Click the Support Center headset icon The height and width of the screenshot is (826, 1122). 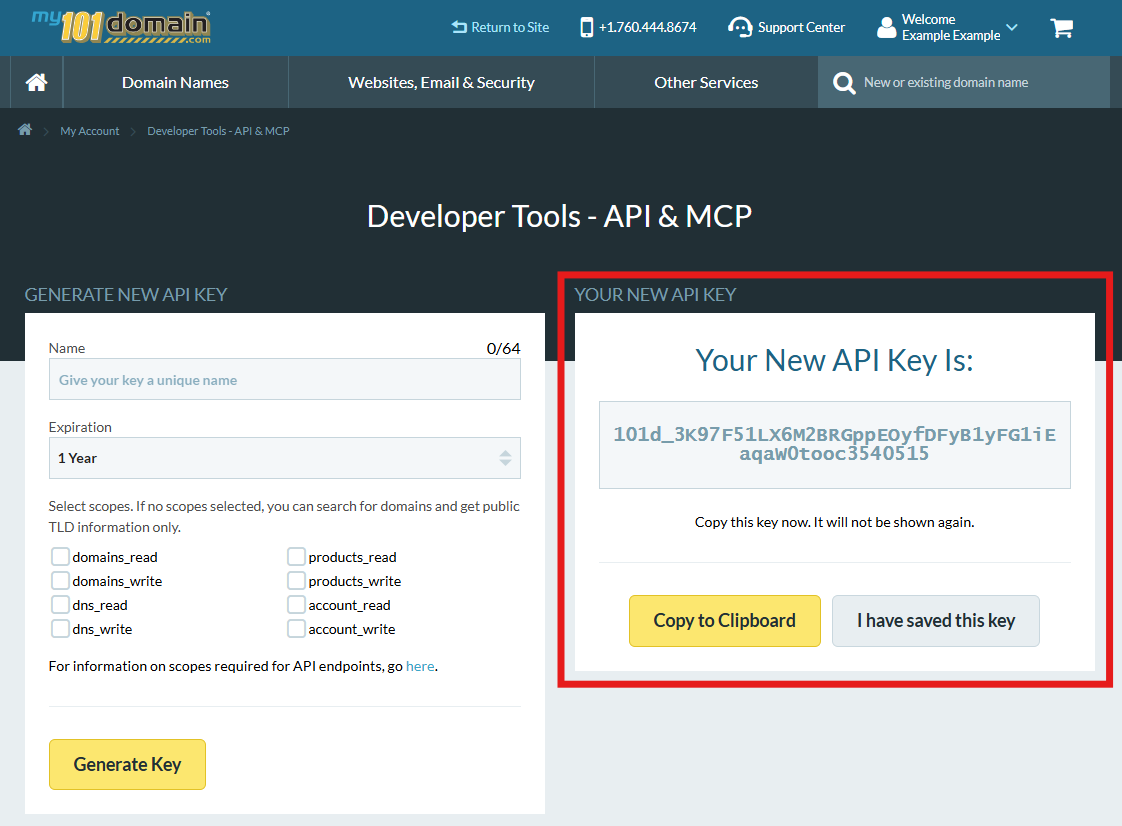point(740,27)
